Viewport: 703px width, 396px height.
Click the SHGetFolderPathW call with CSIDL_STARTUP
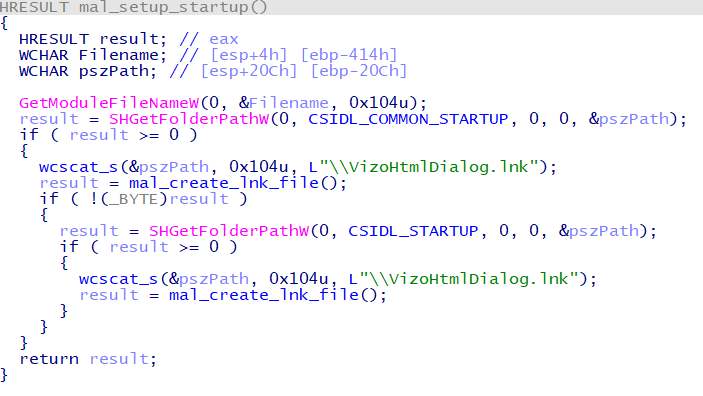229,231
